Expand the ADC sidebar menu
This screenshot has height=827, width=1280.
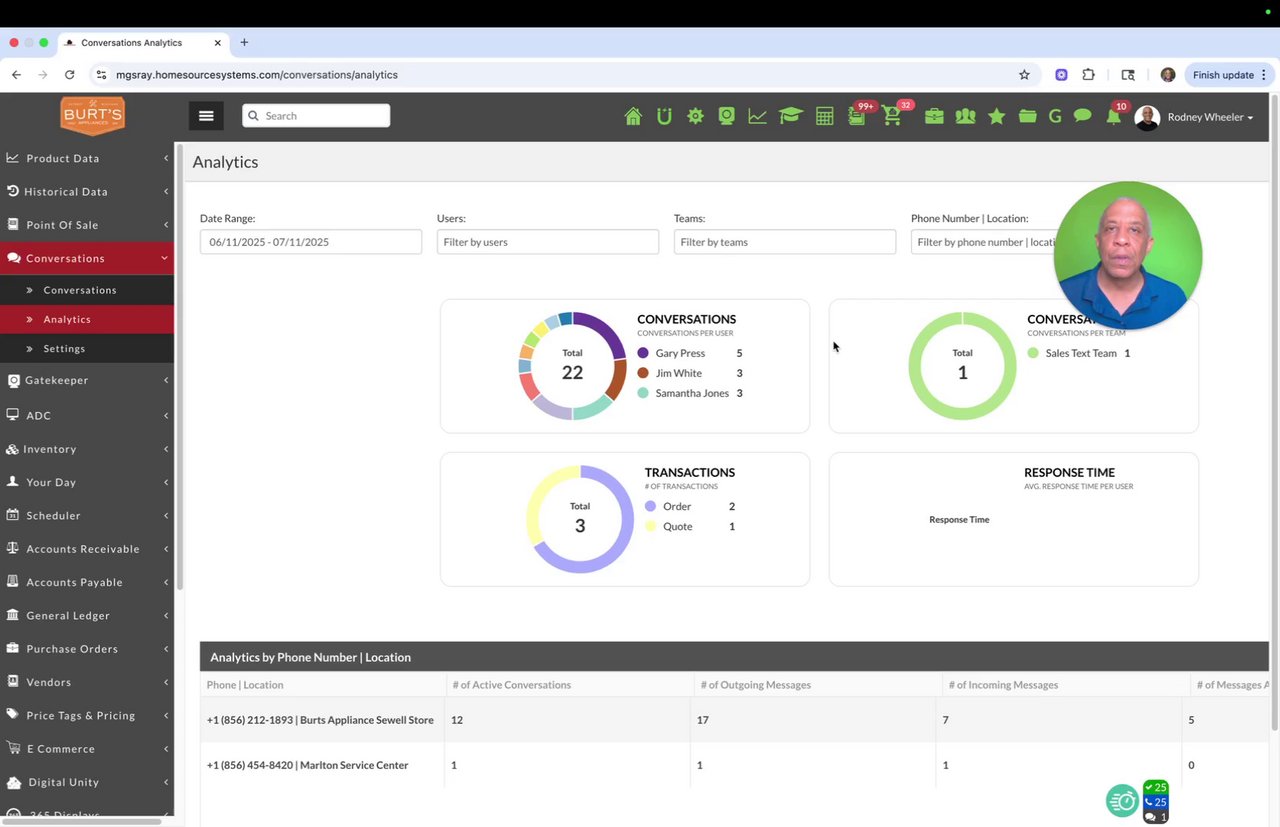[x=87, y=415]
